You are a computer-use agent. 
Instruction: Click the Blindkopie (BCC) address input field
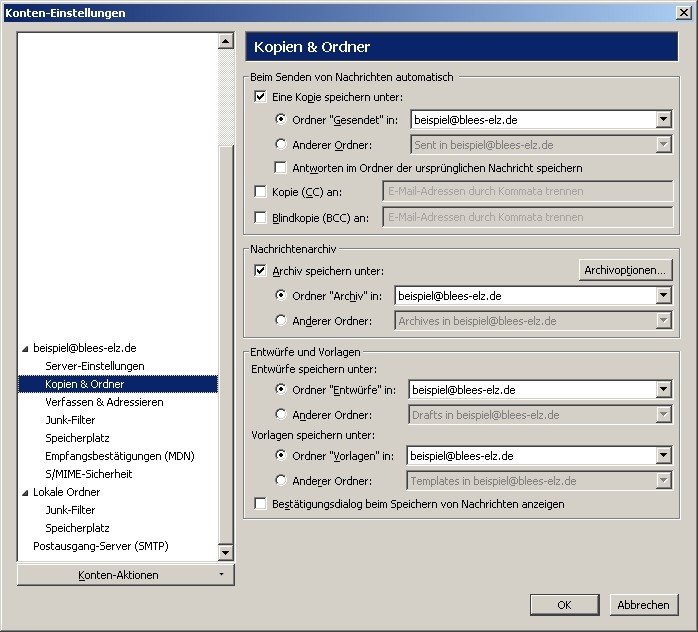point(528,217)
